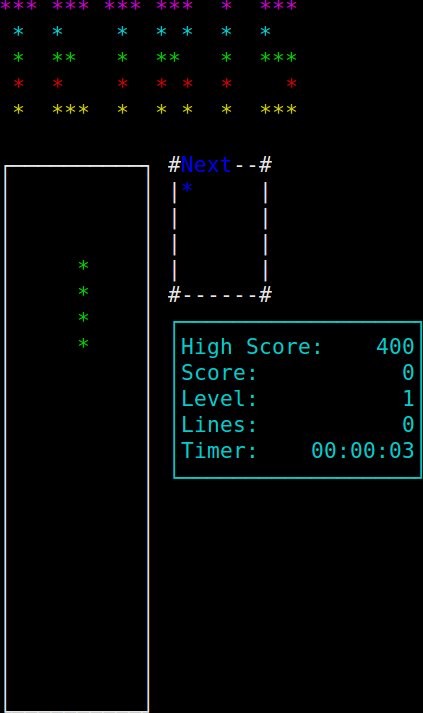Click the "Lines:" label in stats panel
Viewport: 423px width, 713px height.
219,425
